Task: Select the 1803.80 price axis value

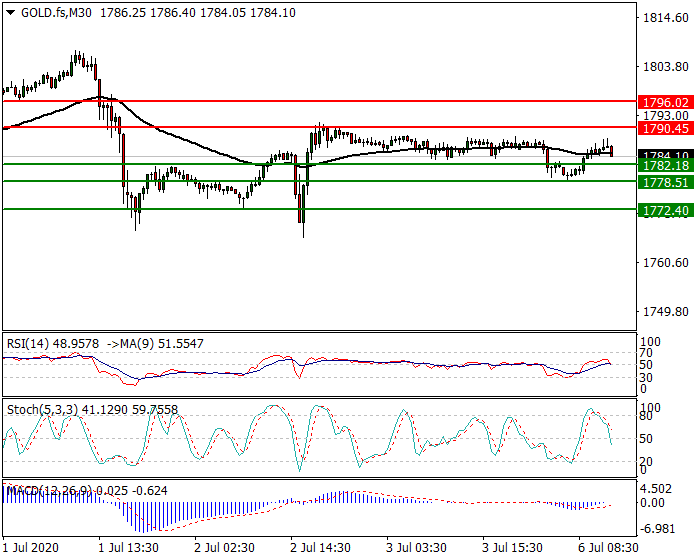Action: (x=666, y=67)
